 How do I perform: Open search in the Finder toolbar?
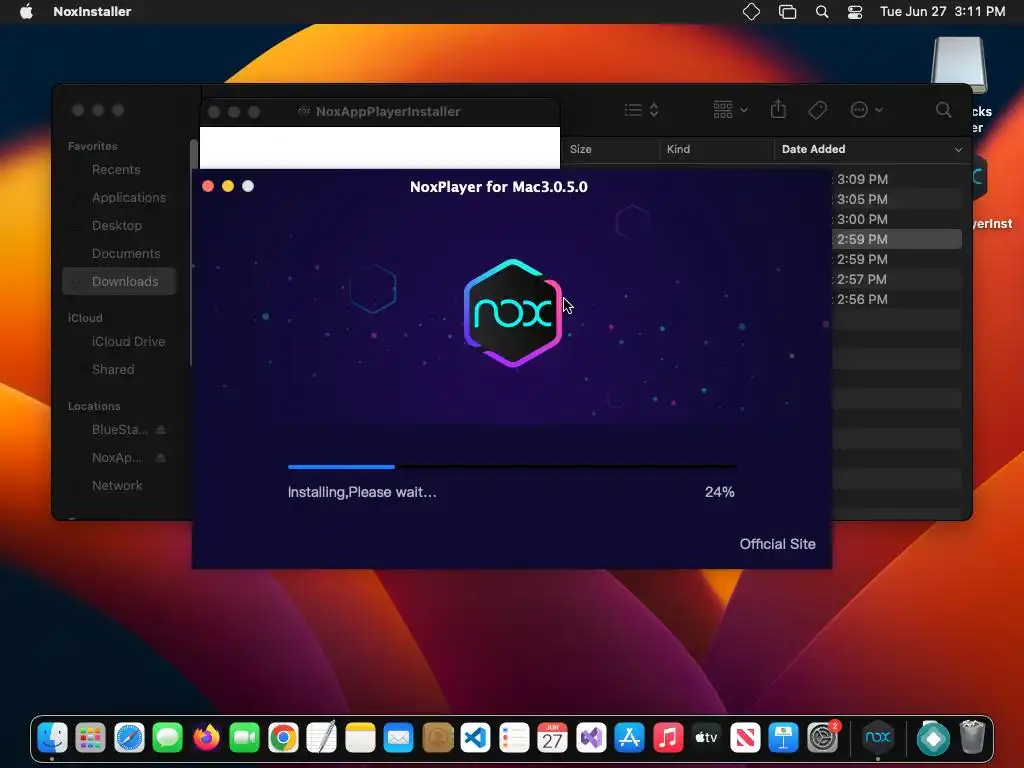943,110
